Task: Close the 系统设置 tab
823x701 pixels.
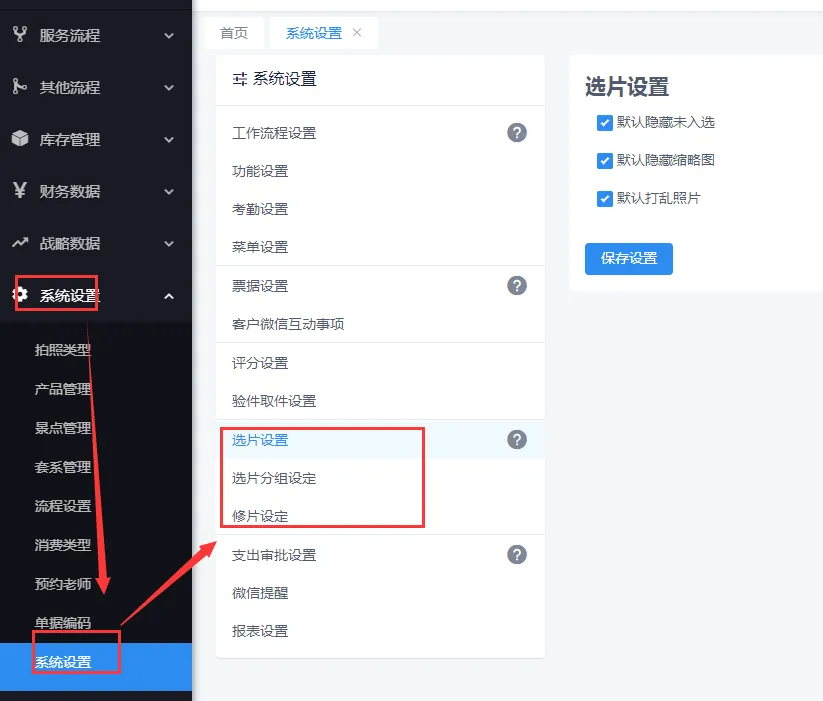Action: tap(357, 33)
